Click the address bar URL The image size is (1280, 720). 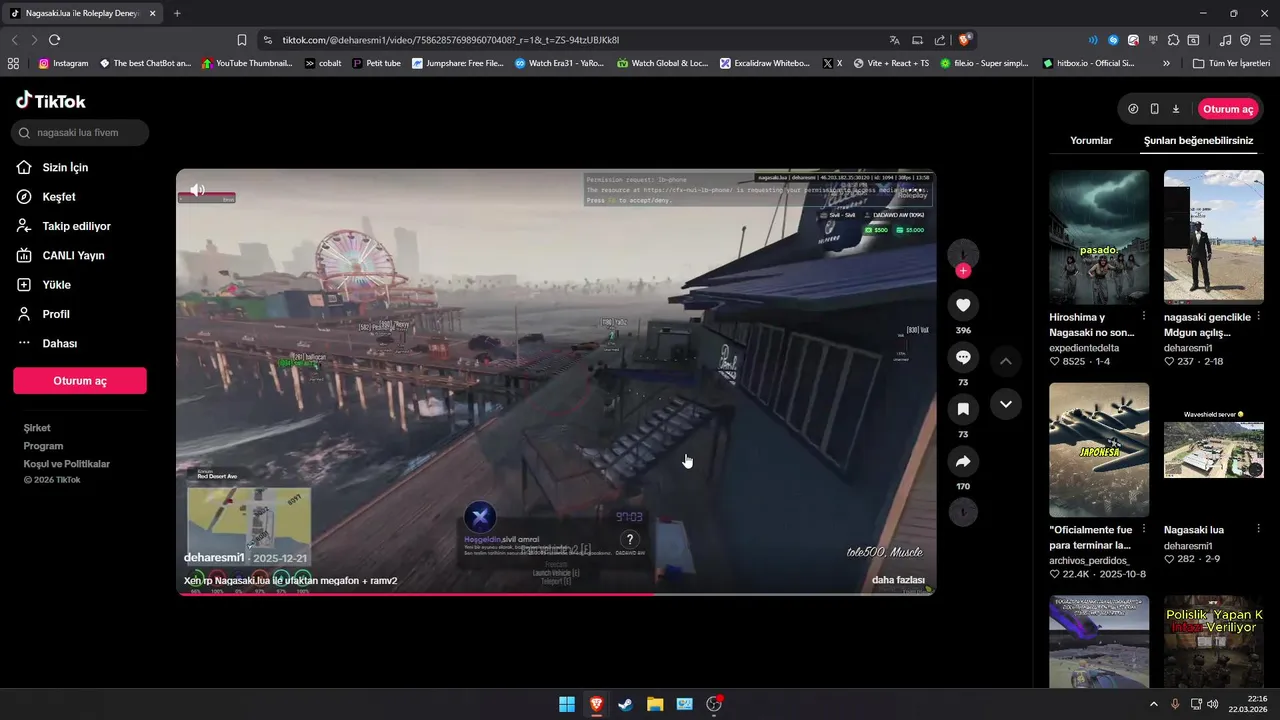451,40
